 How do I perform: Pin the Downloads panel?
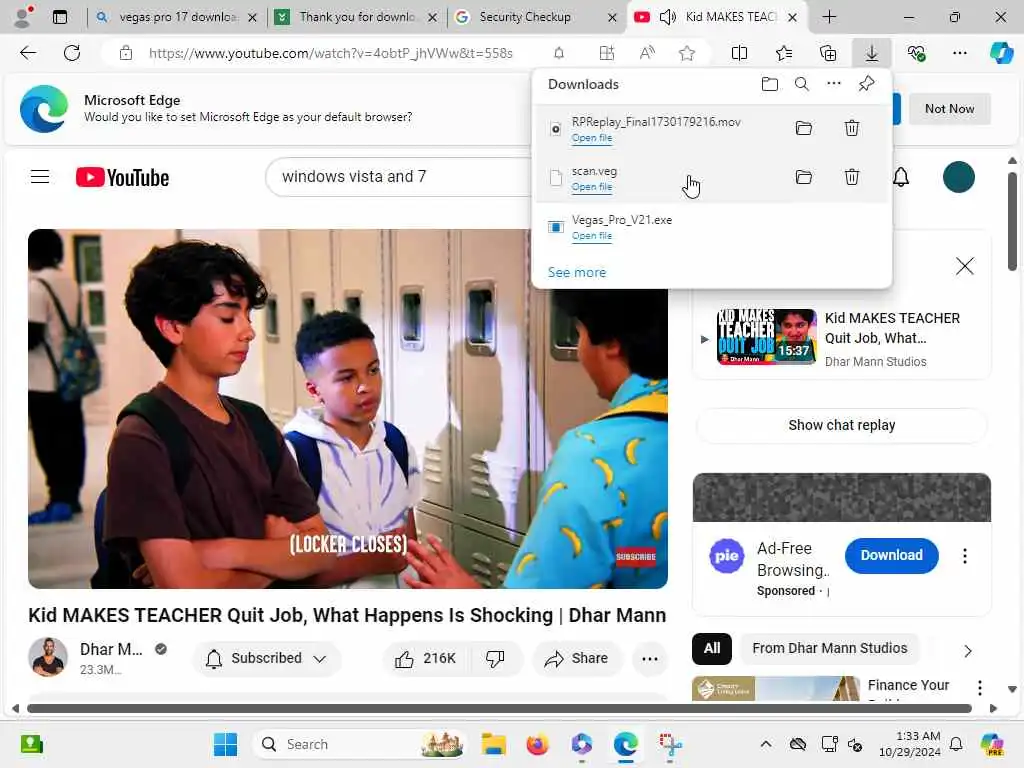(x=867, y=84)
